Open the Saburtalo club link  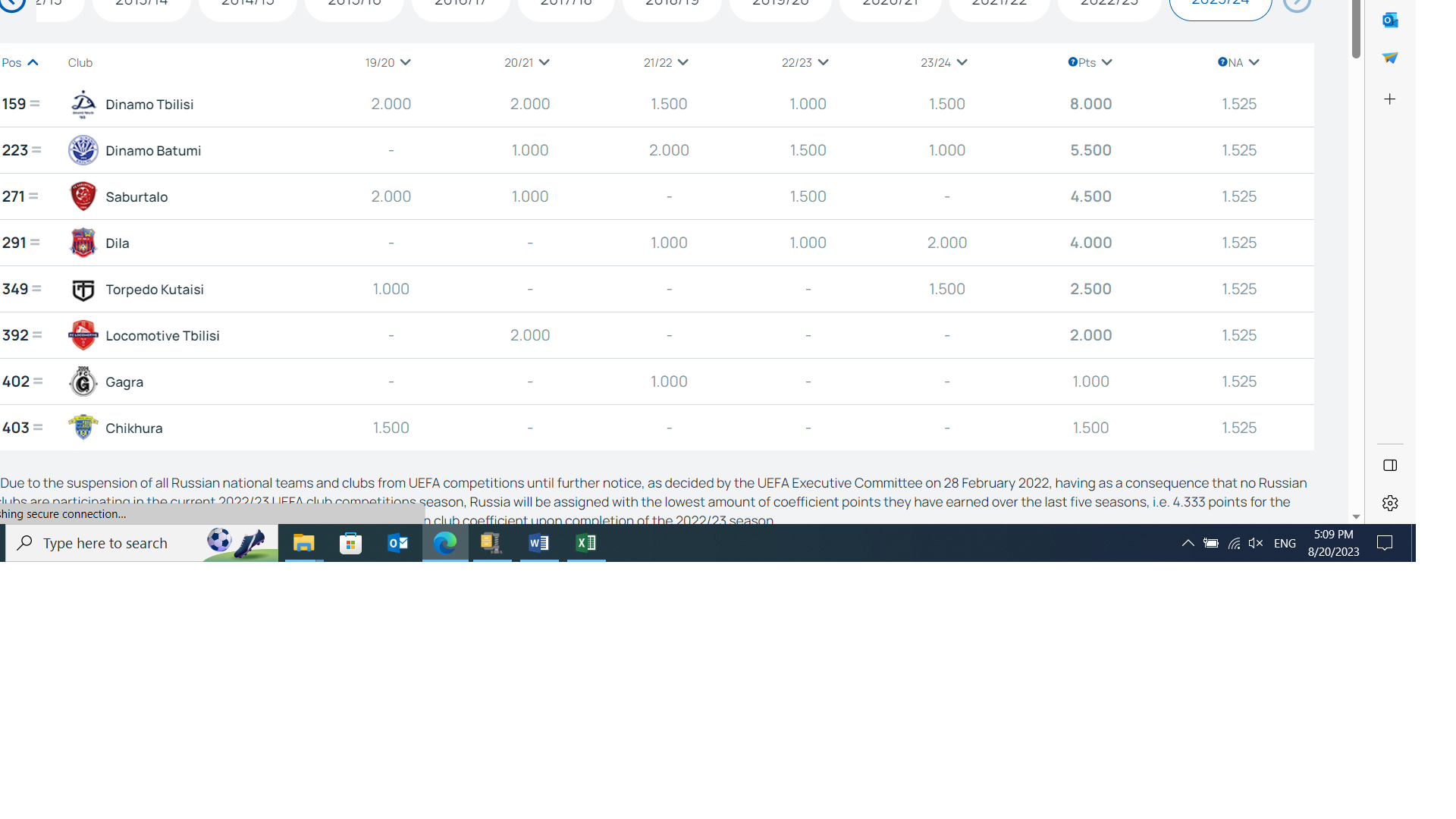(x=136, y=197)
